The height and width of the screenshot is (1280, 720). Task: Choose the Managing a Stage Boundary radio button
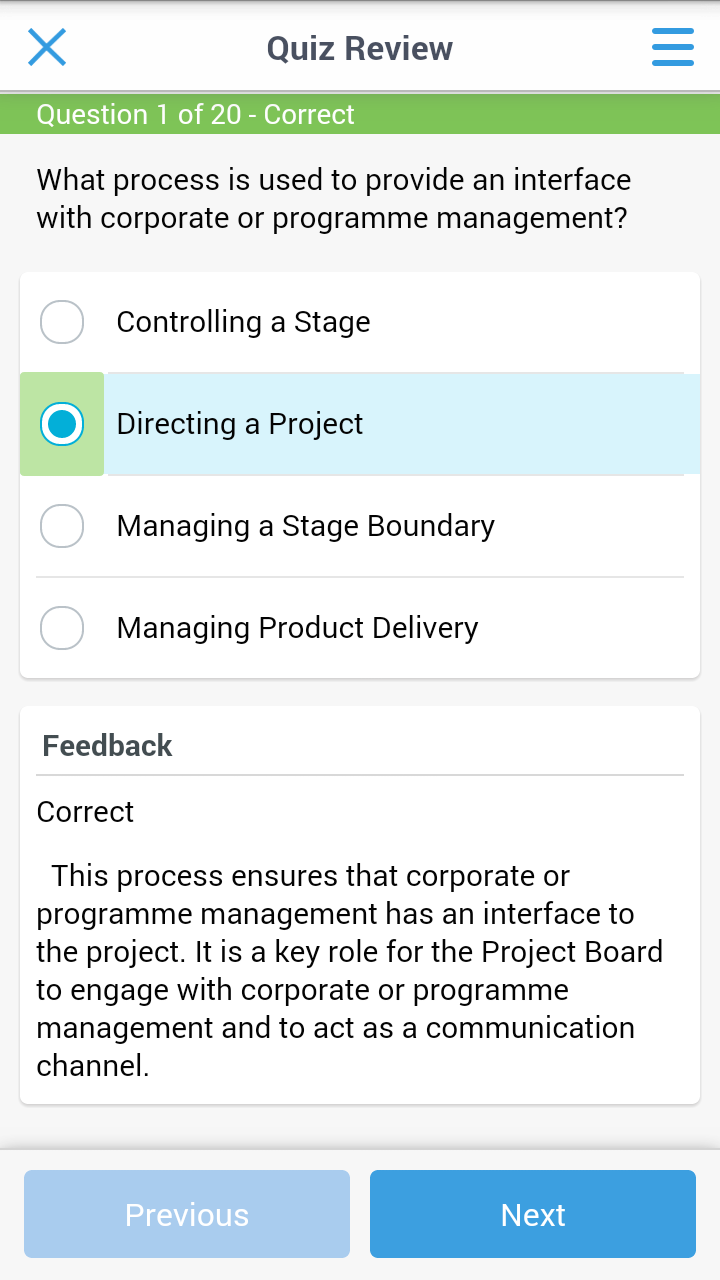point(62,526)
